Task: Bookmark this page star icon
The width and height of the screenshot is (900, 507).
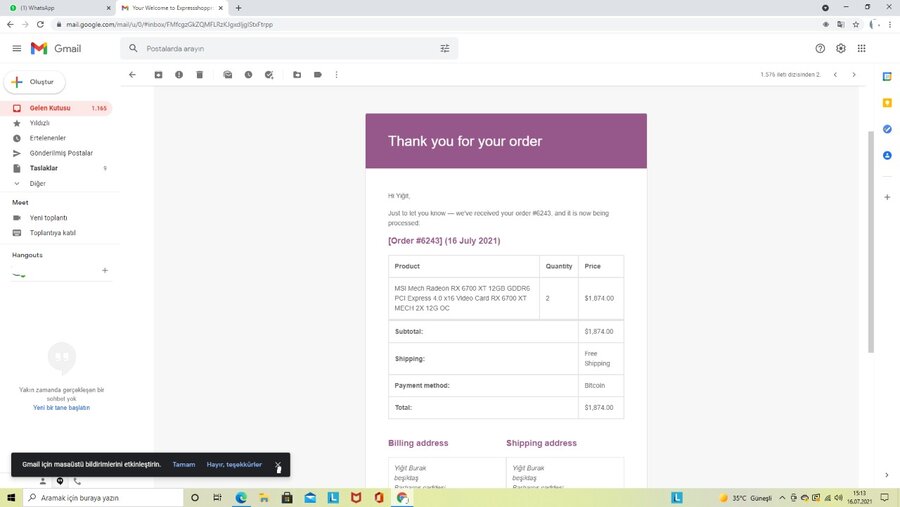Action: tap(856, 24)
